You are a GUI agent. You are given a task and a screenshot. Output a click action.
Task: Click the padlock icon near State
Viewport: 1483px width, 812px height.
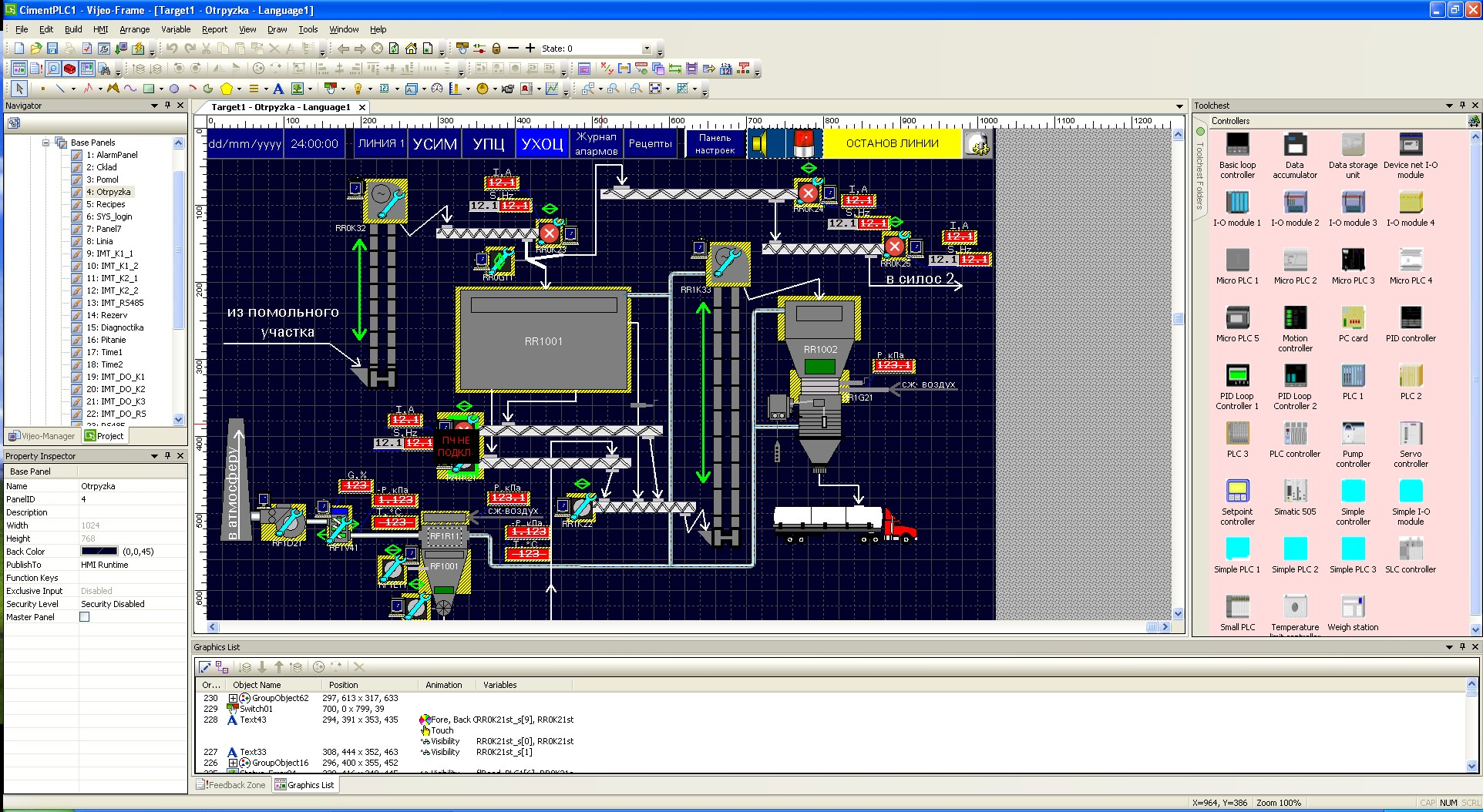coord(496,49)
